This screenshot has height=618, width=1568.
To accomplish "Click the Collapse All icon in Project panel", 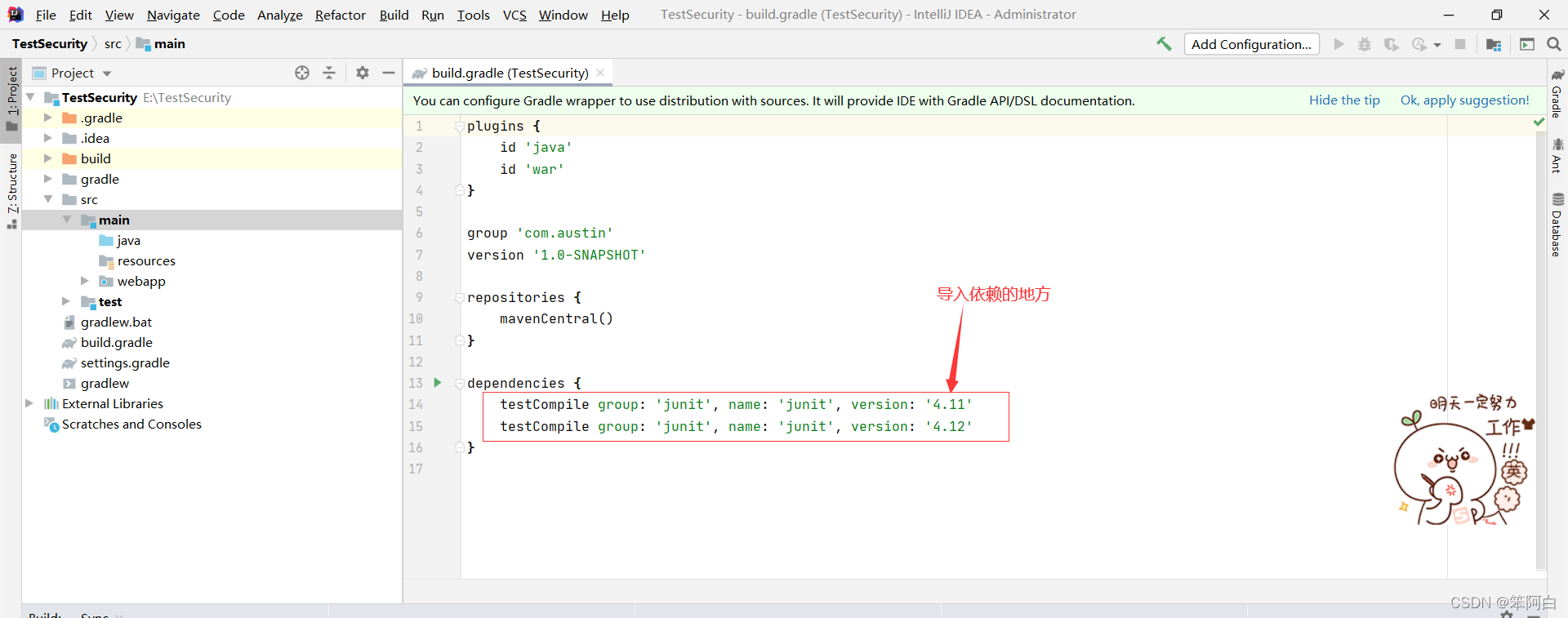I will tap(329, 73).
